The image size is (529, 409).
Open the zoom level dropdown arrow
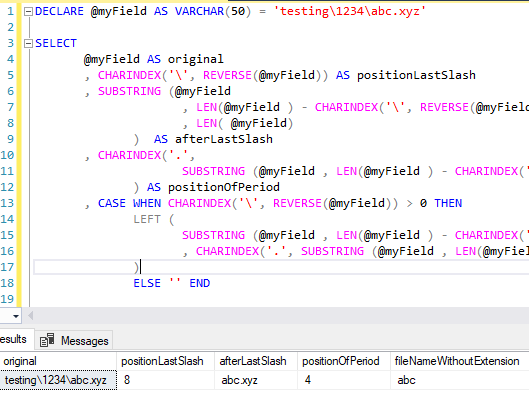tap(16, 316)
